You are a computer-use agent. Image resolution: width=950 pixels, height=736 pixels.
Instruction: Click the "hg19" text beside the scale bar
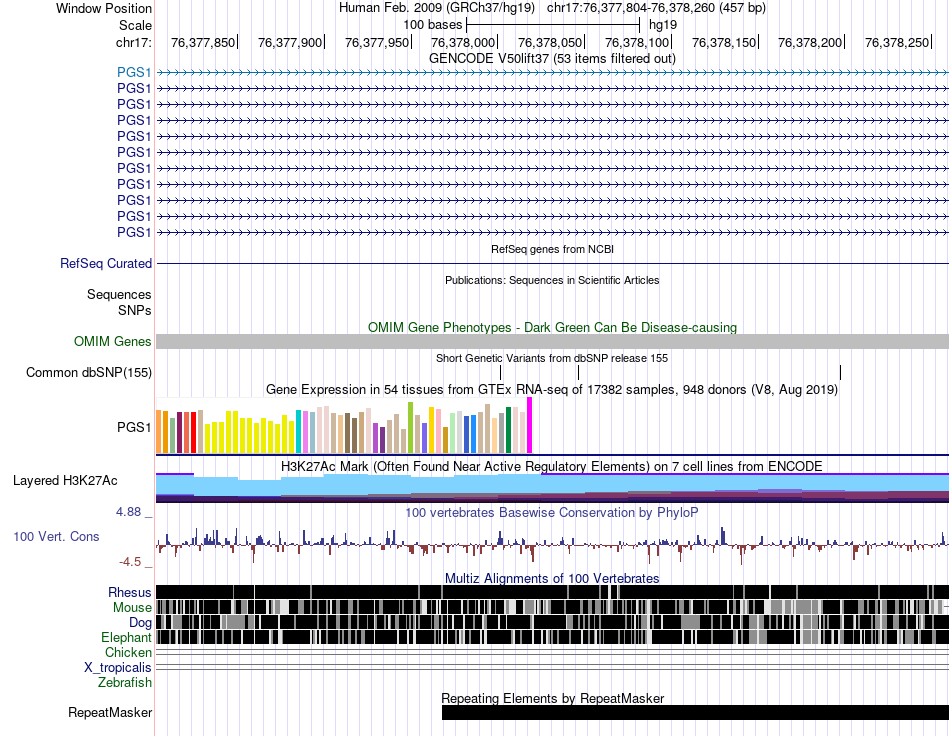[x=663, y=25]
